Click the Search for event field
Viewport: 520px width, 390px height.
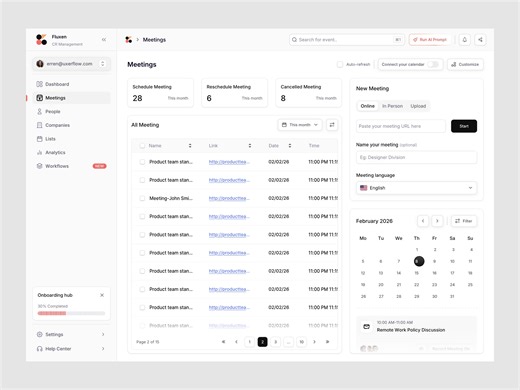347,40
